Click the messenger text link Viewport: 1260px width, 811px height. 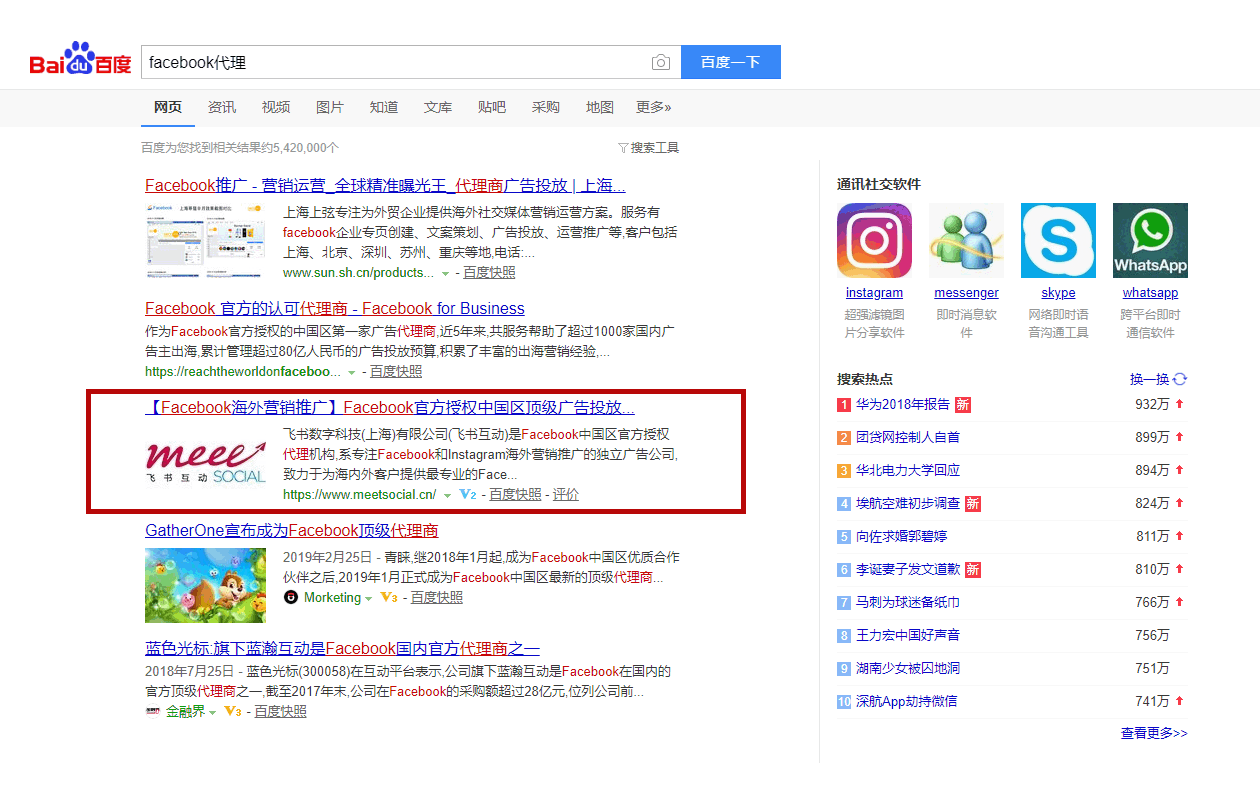(x=966, y=293)
